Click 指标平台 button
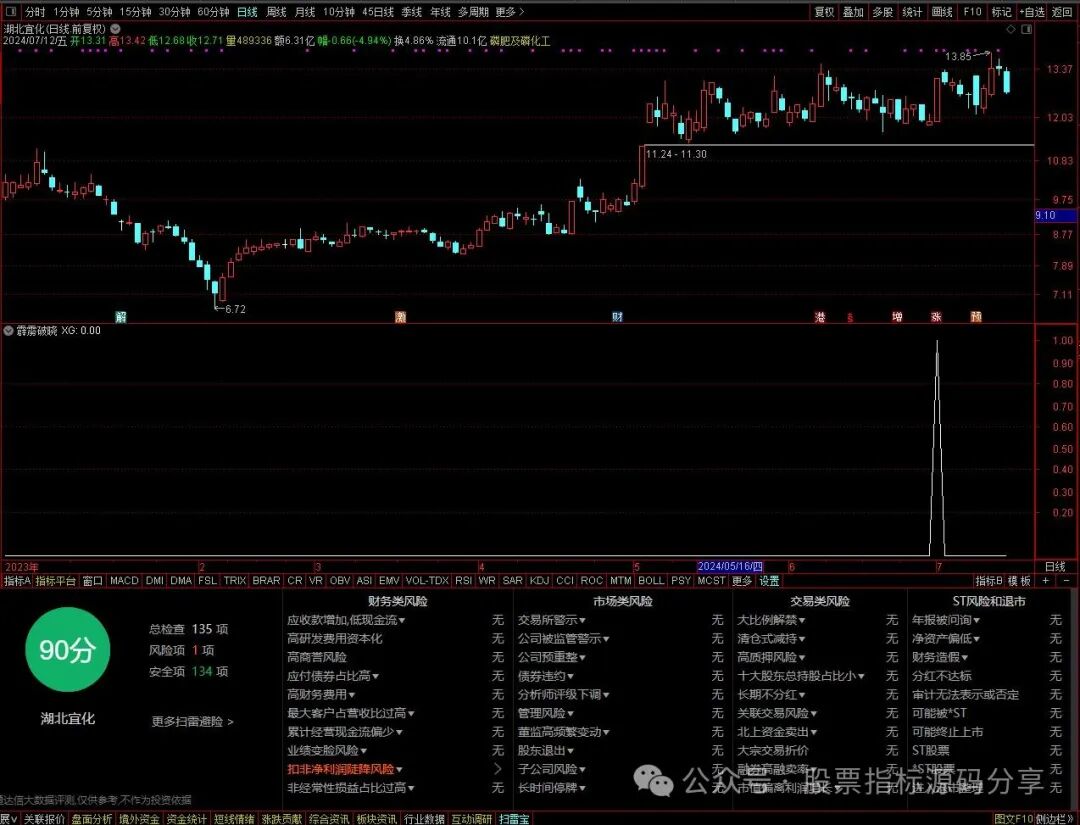This screenshot has width=1080, height=825. 55,581
